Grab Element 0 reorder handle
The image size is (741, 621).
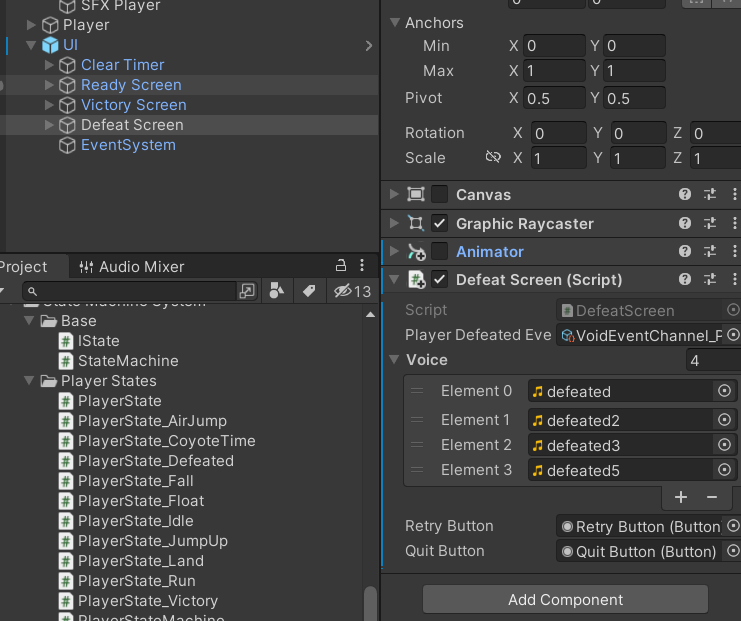417,391
